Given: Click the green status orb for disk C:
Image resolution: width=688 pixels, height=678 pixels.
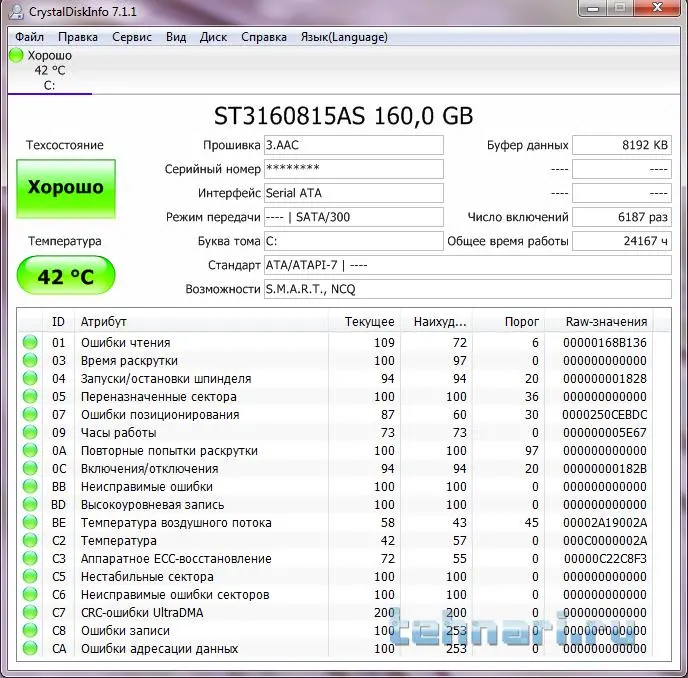Looking at the screenshot, I should pos(16,55).
